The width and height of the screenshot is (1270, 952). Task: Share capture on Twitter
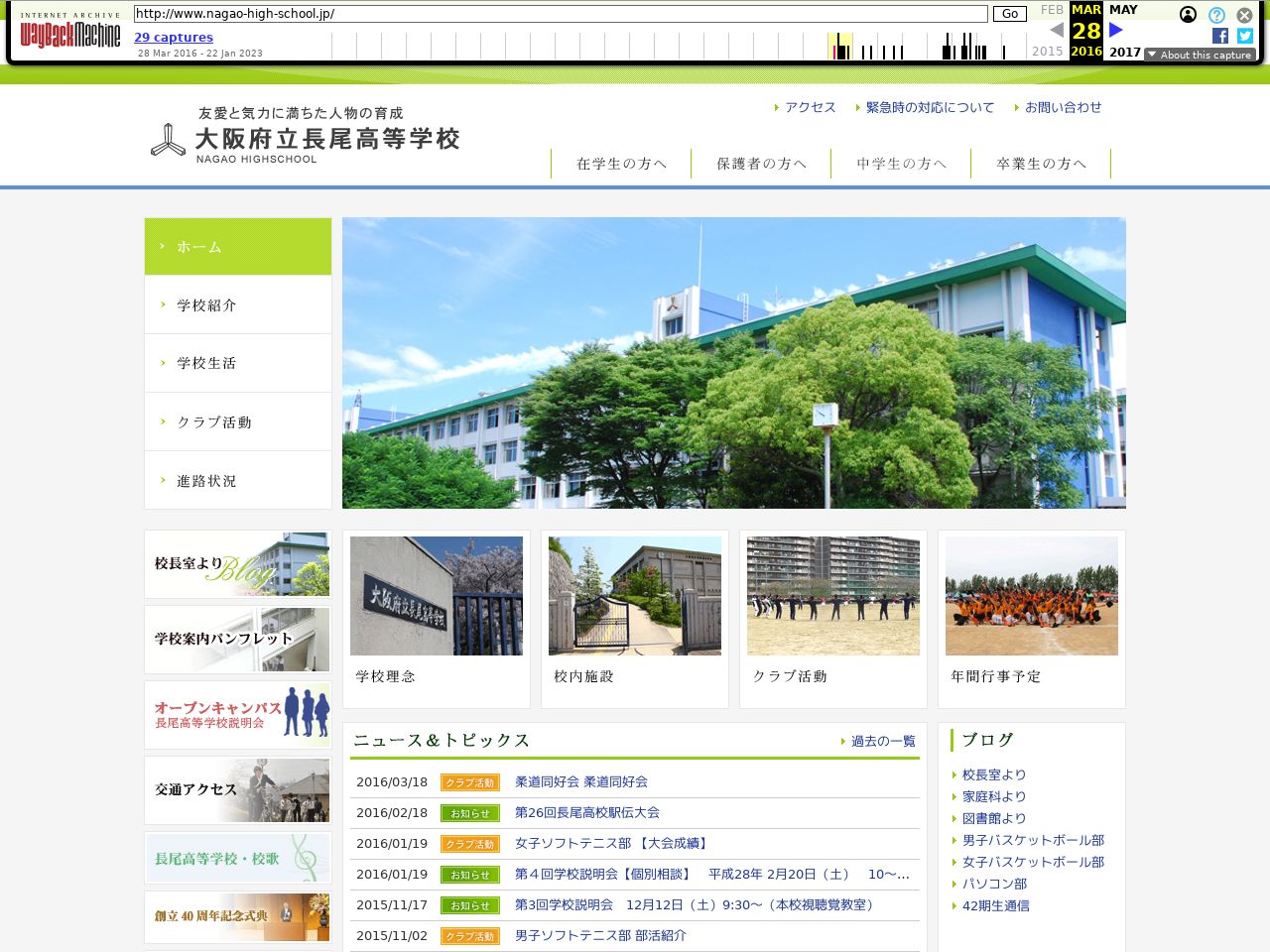pos(1245,36)
